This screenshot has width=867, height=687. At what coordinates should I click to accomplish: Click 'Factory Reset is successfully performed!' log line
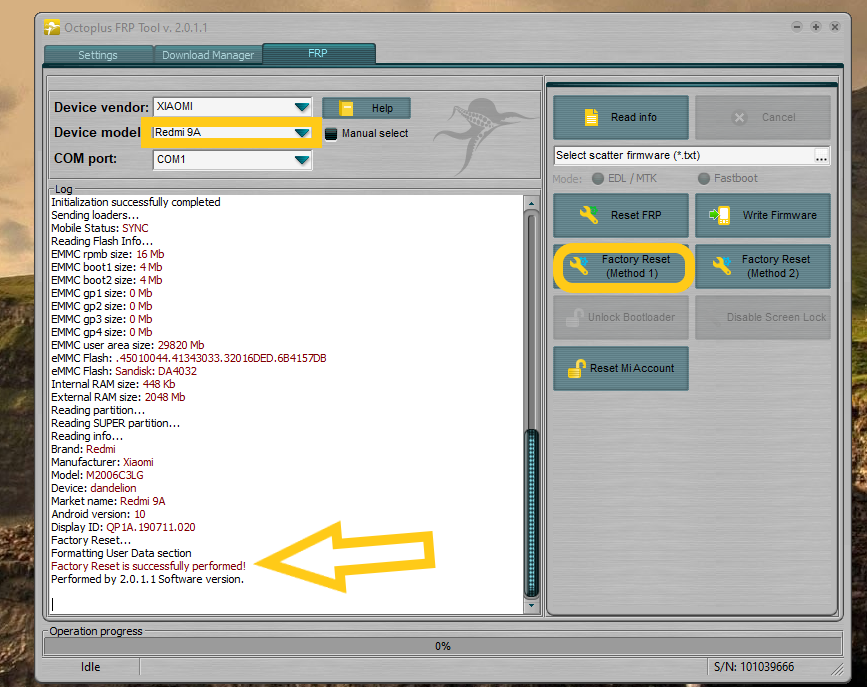[148, 566]
